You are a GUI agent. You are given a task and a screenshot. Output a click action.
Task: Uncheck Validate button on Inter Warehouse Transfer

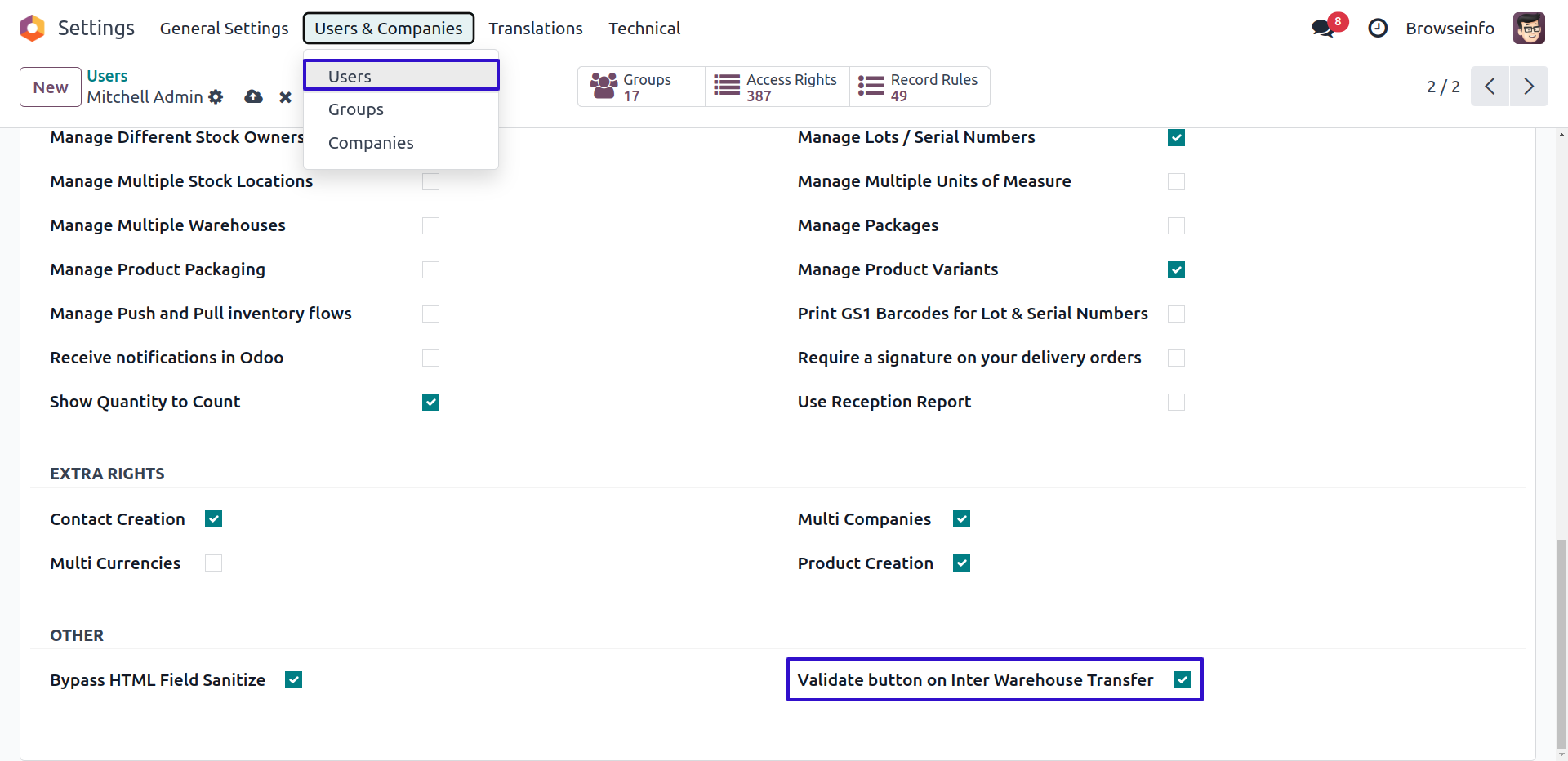coord(1182,680)
